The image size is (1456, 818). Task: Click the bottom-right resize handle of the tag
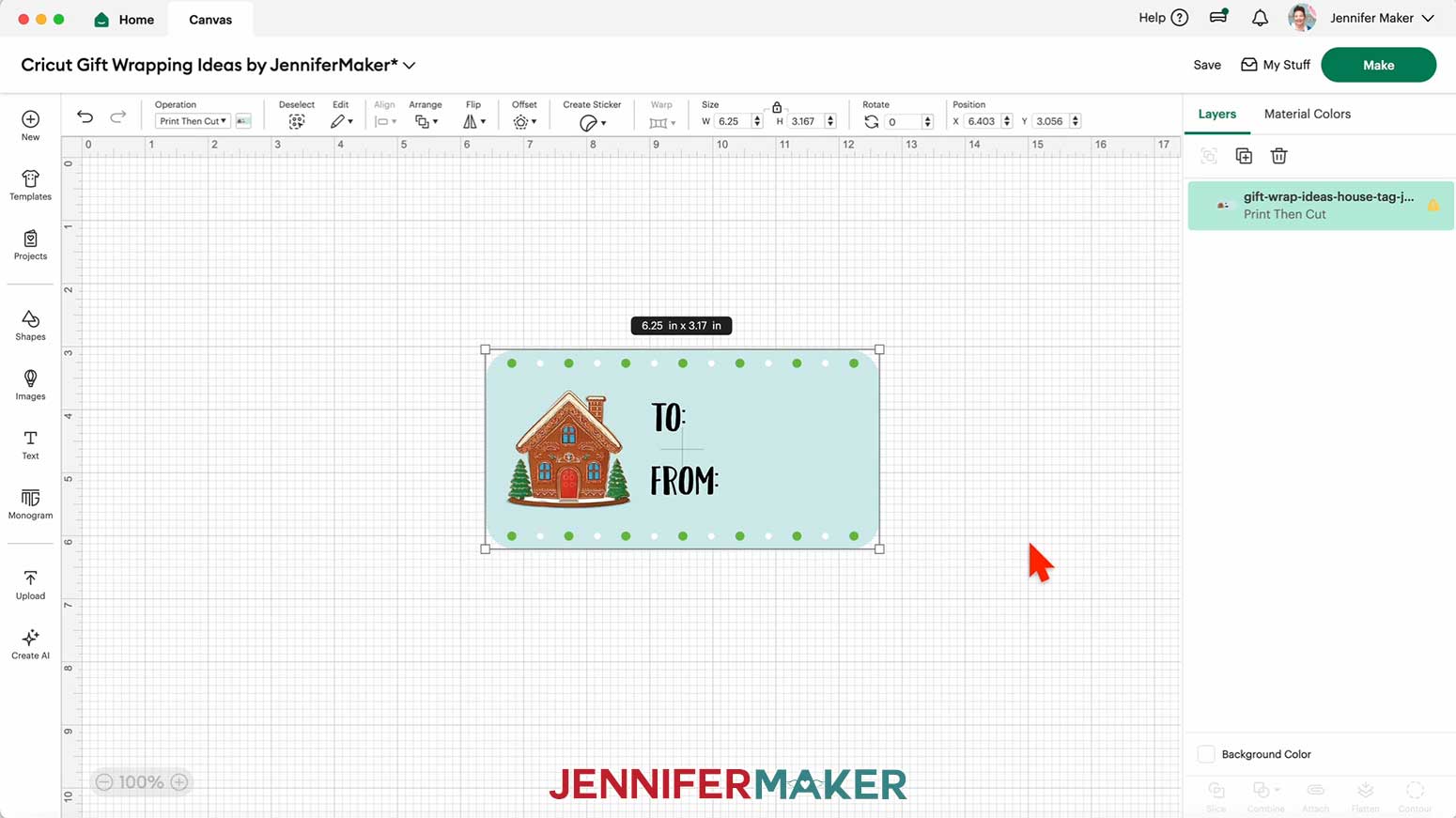pyautogui.click(x=880, y=548)
